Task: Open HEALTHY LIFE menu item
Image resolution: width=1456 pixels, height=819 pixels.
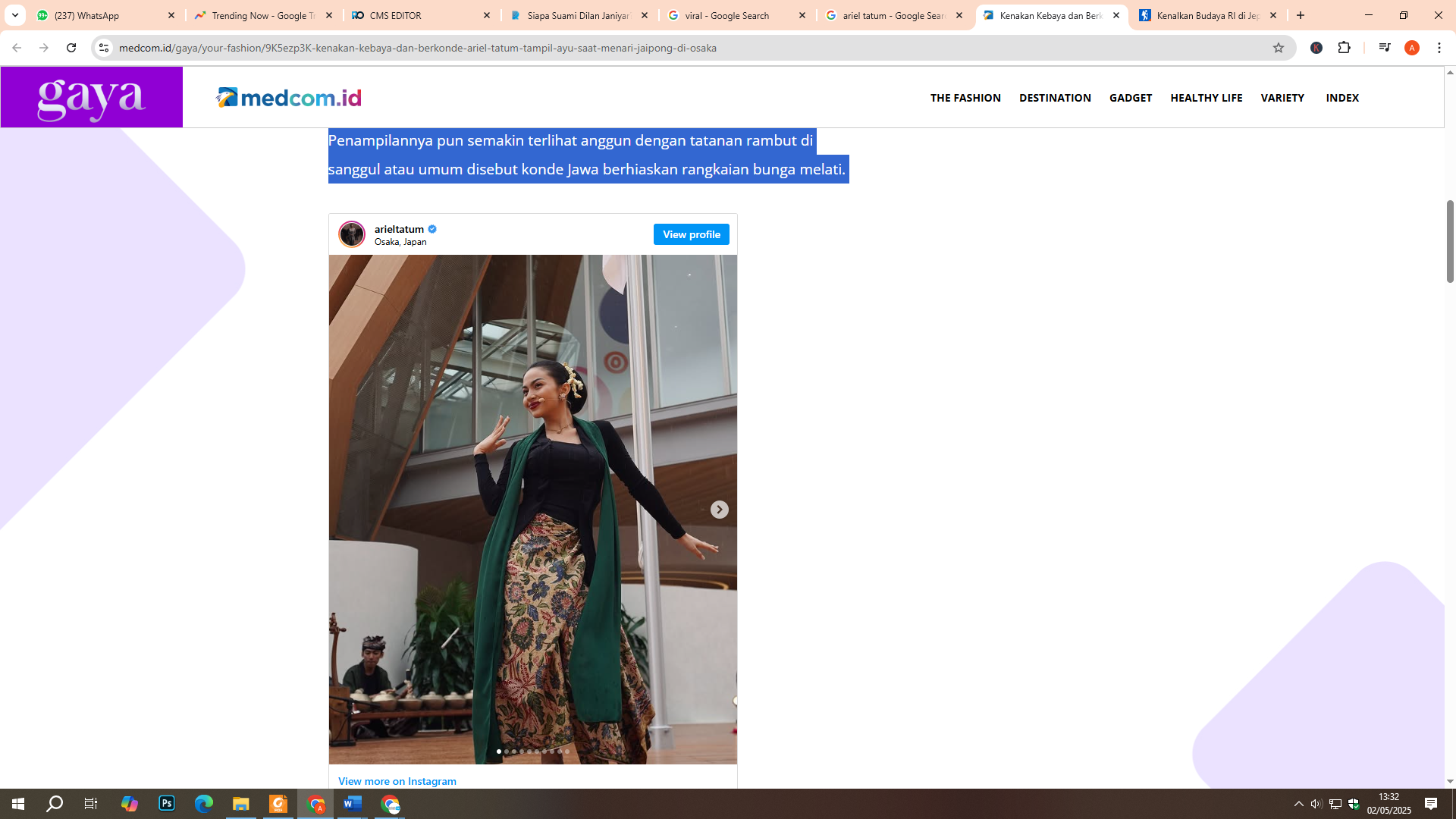Action: [1207, 98]
